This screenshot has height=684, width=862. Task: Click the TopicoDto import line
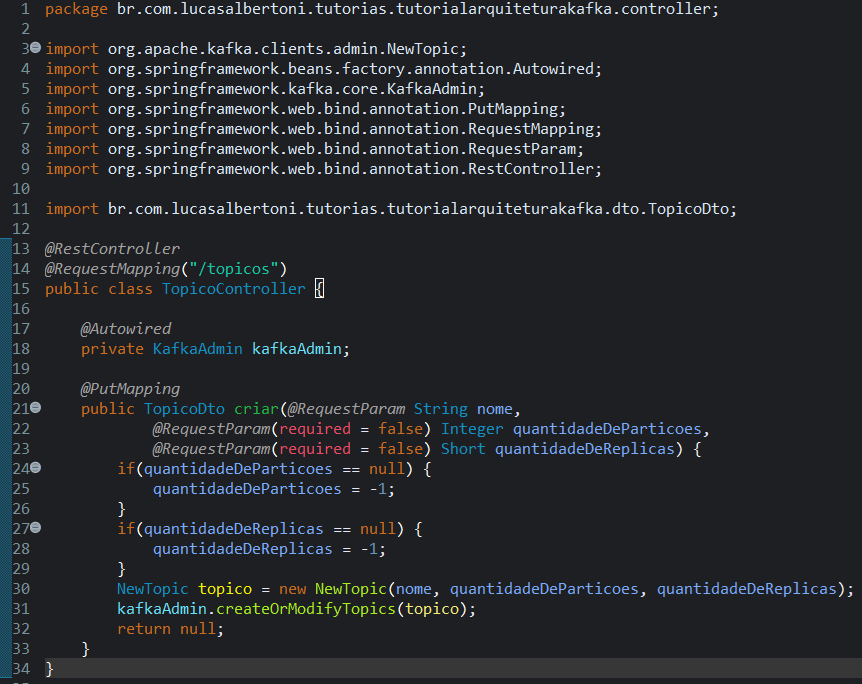point(390,208)
